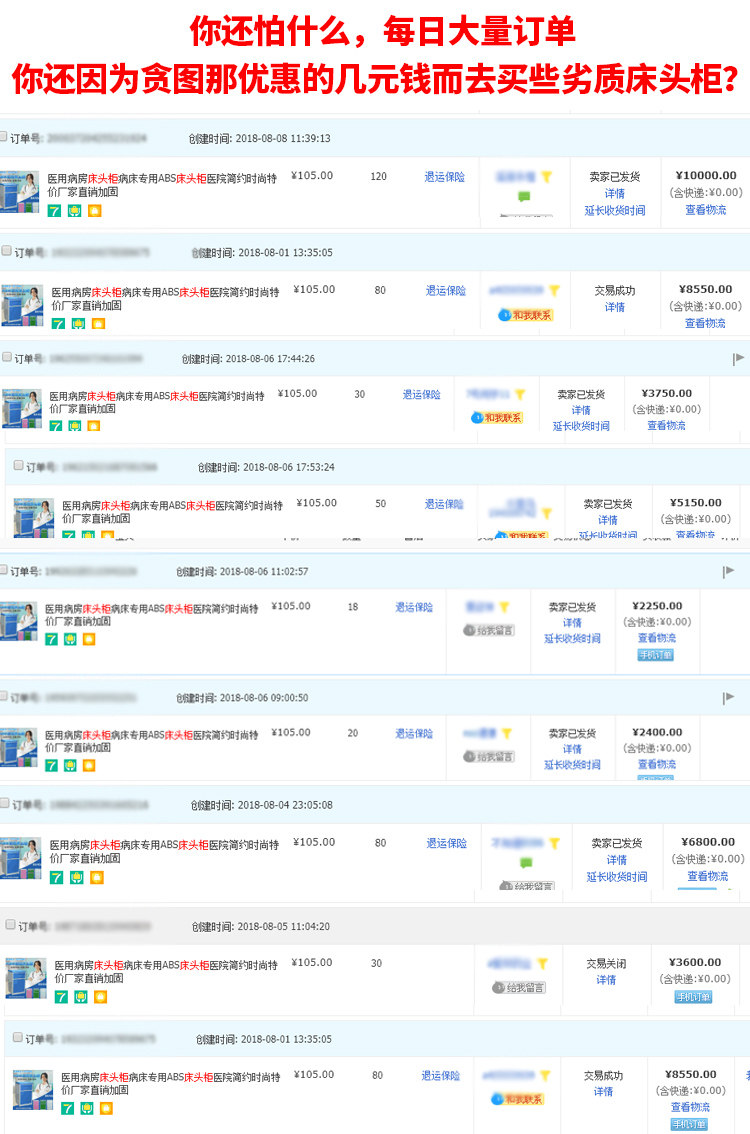Open 退运保险 link in the ¥10000.00 order

(444, 176)
